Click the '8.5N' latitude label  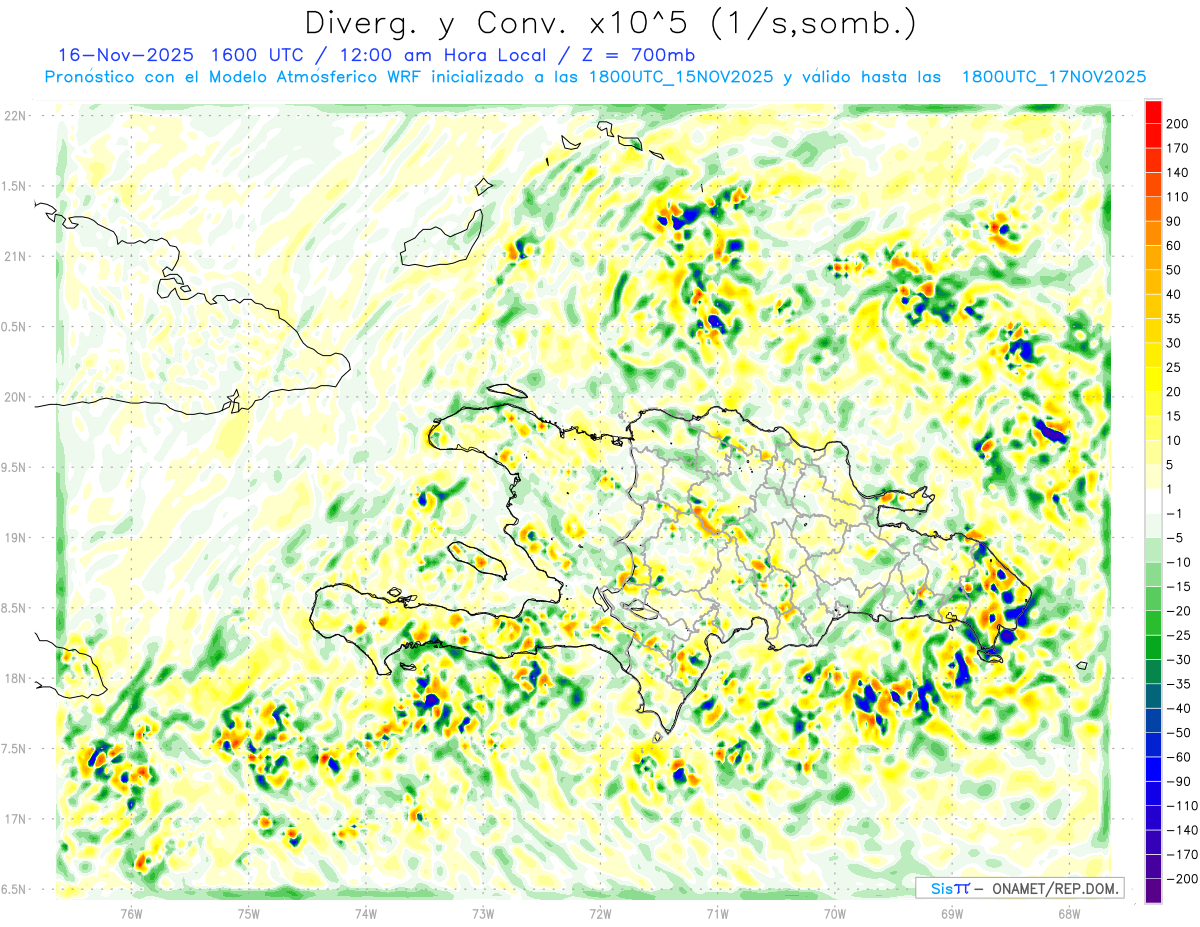pos(15,608)
